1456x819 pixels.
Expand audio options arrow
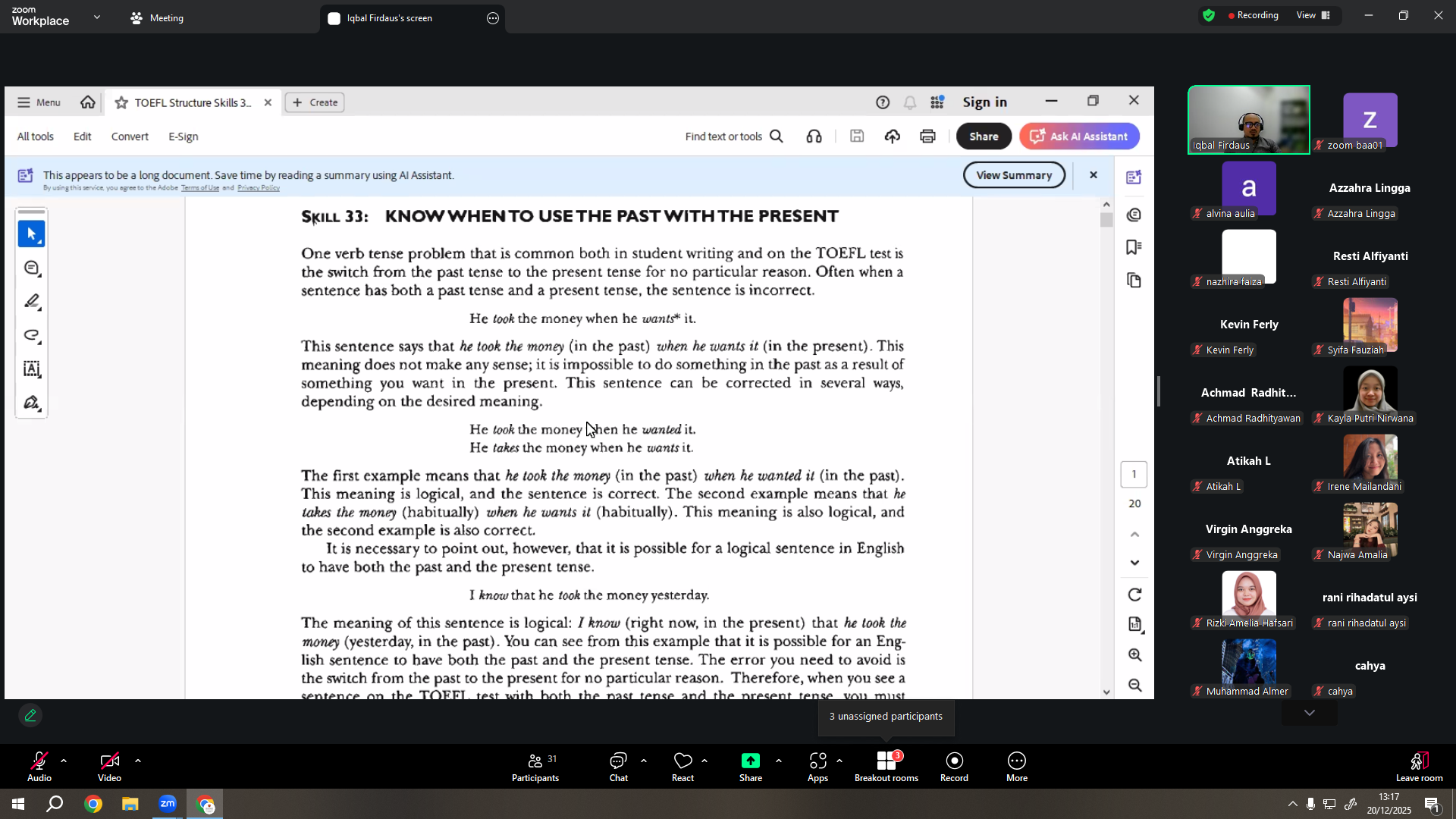64,761
